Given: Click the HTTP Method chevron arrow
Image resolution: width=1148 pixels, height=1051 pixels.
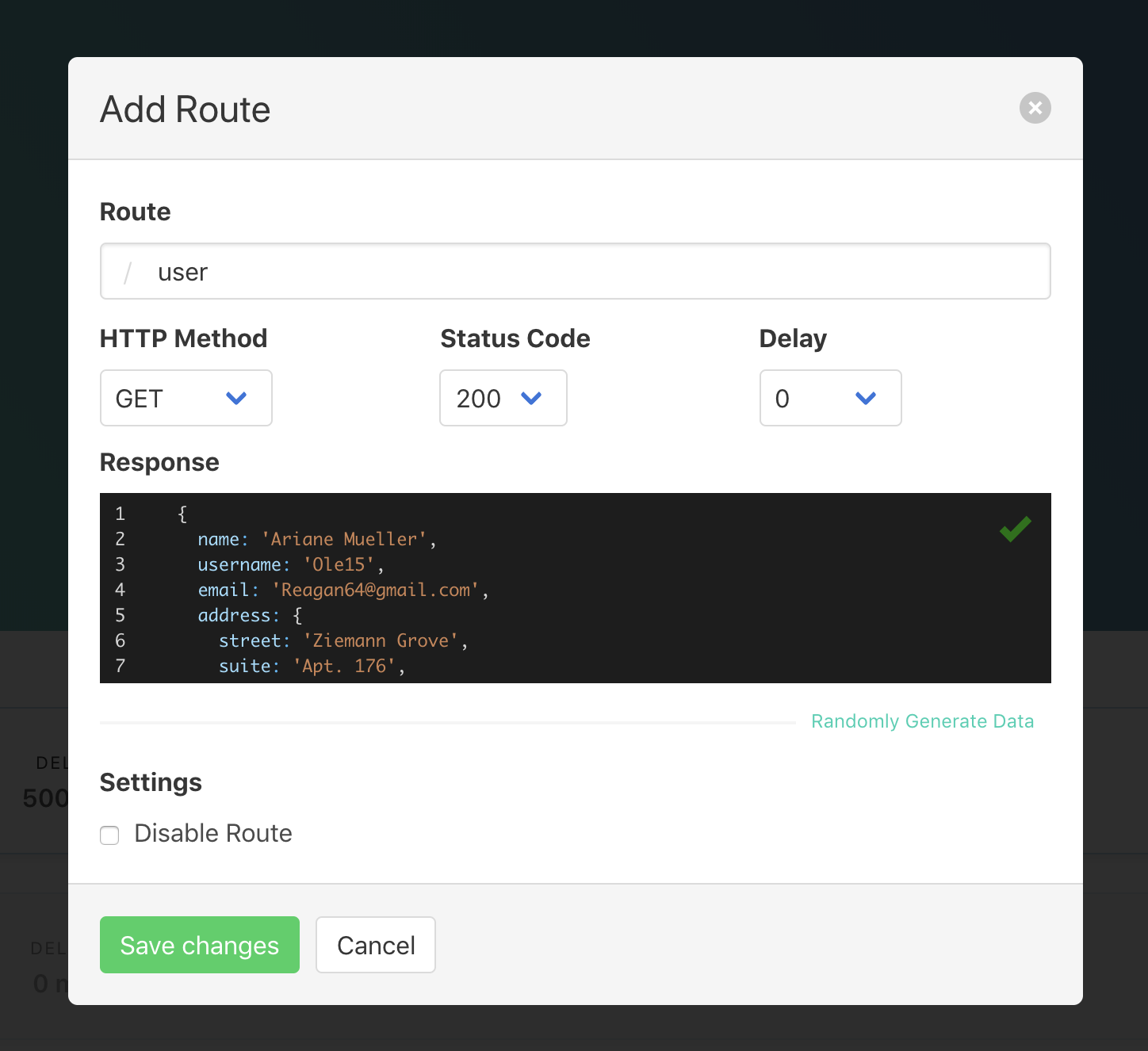Looking at the screenshot, I should point(236,398).
